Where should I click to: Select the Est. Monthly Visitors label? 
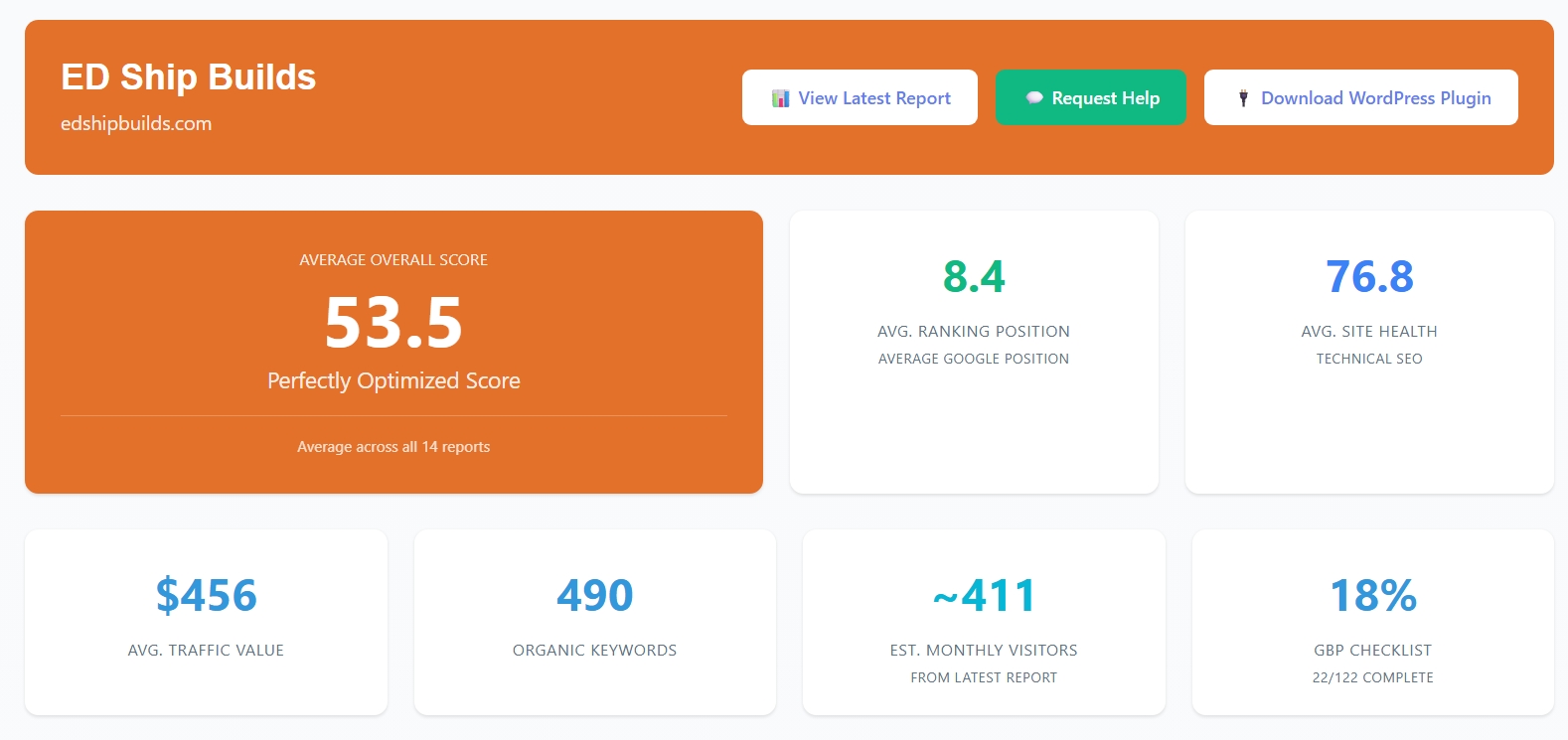click(x=984, y=651)
